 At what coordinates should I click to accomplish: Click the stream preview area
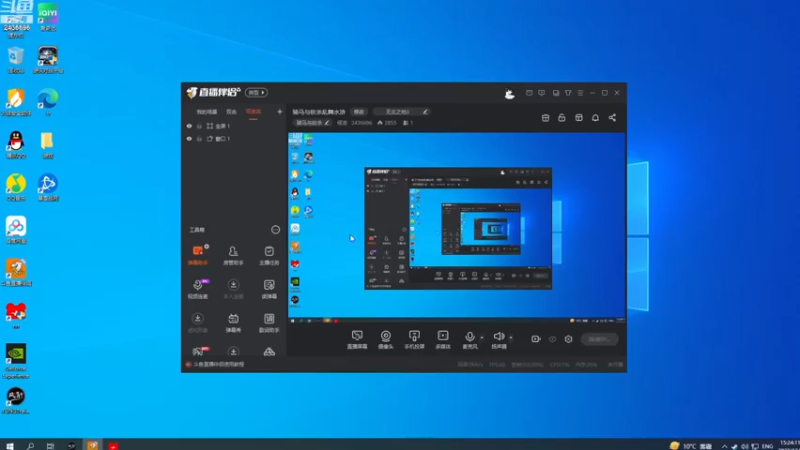(x=457, y=228)
